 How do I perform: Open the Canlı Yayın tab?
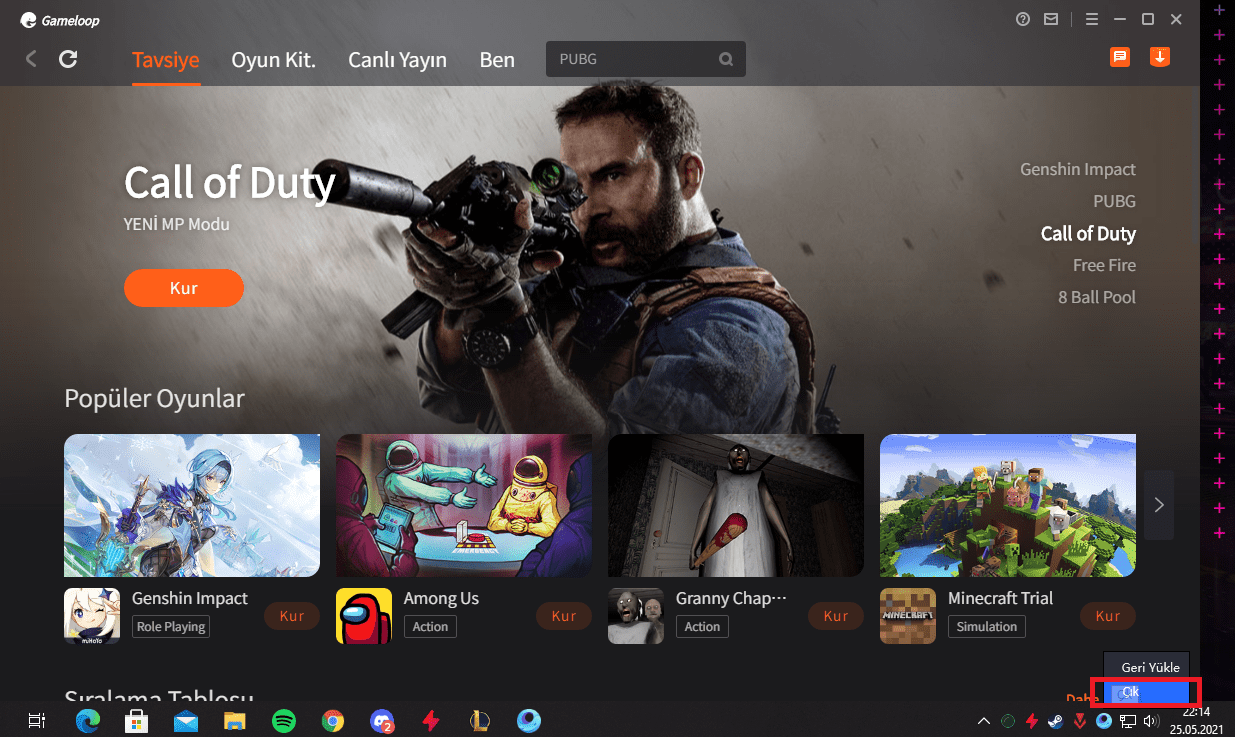[397, 59]
